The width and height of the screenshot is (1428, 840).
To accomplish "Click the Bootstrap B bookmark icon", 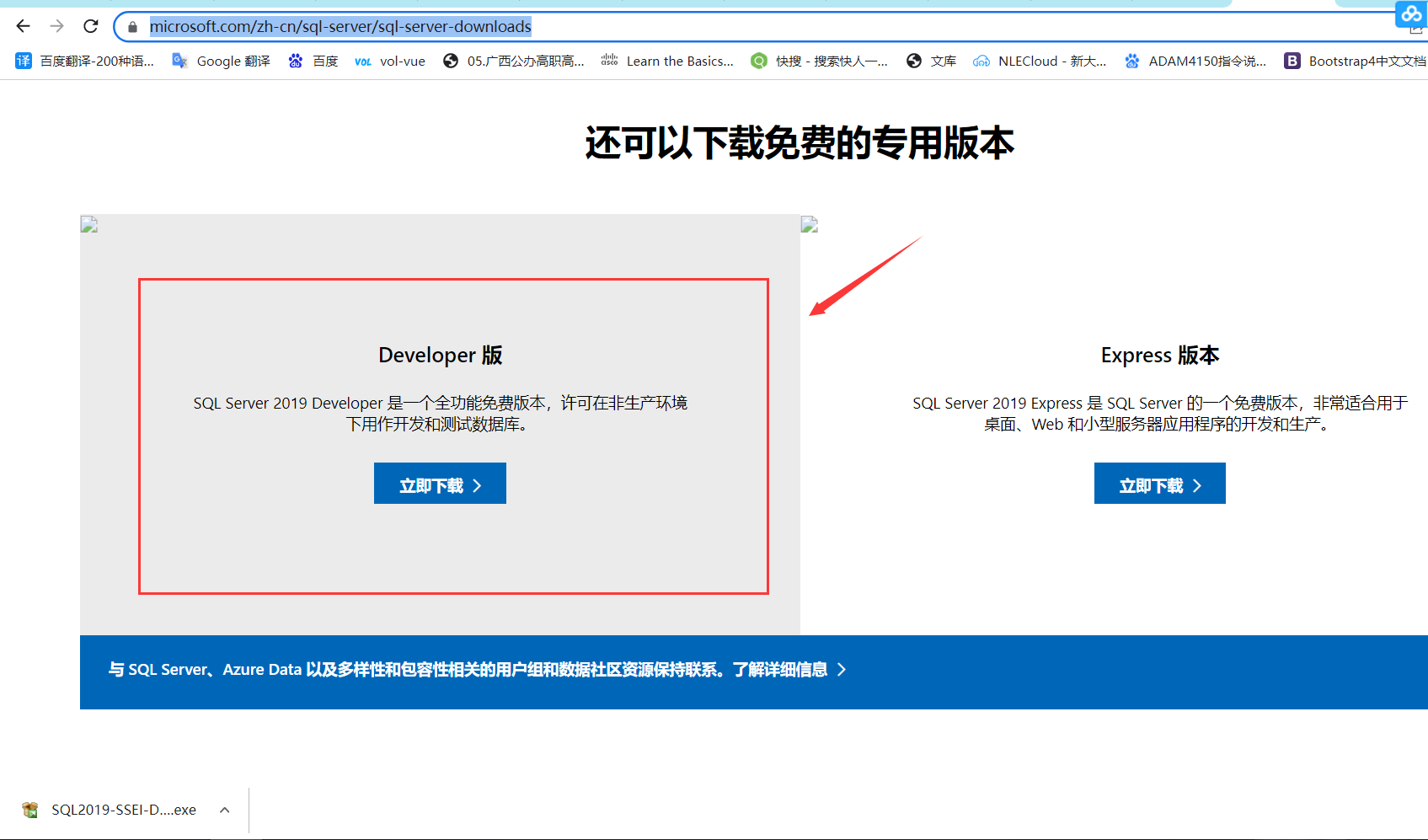I will tap(1292, 61).
